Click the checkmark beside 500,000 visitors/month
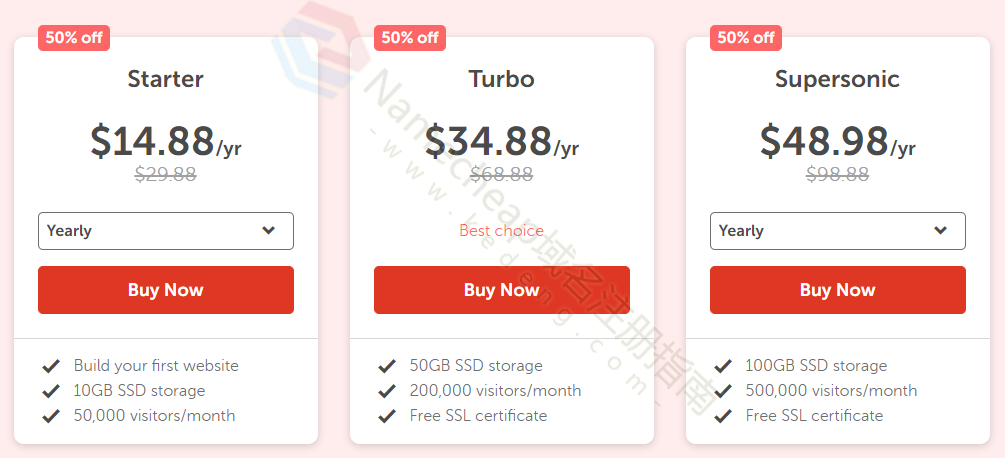Viewport: 1005px width, 458px height. (x=723, y=391)
